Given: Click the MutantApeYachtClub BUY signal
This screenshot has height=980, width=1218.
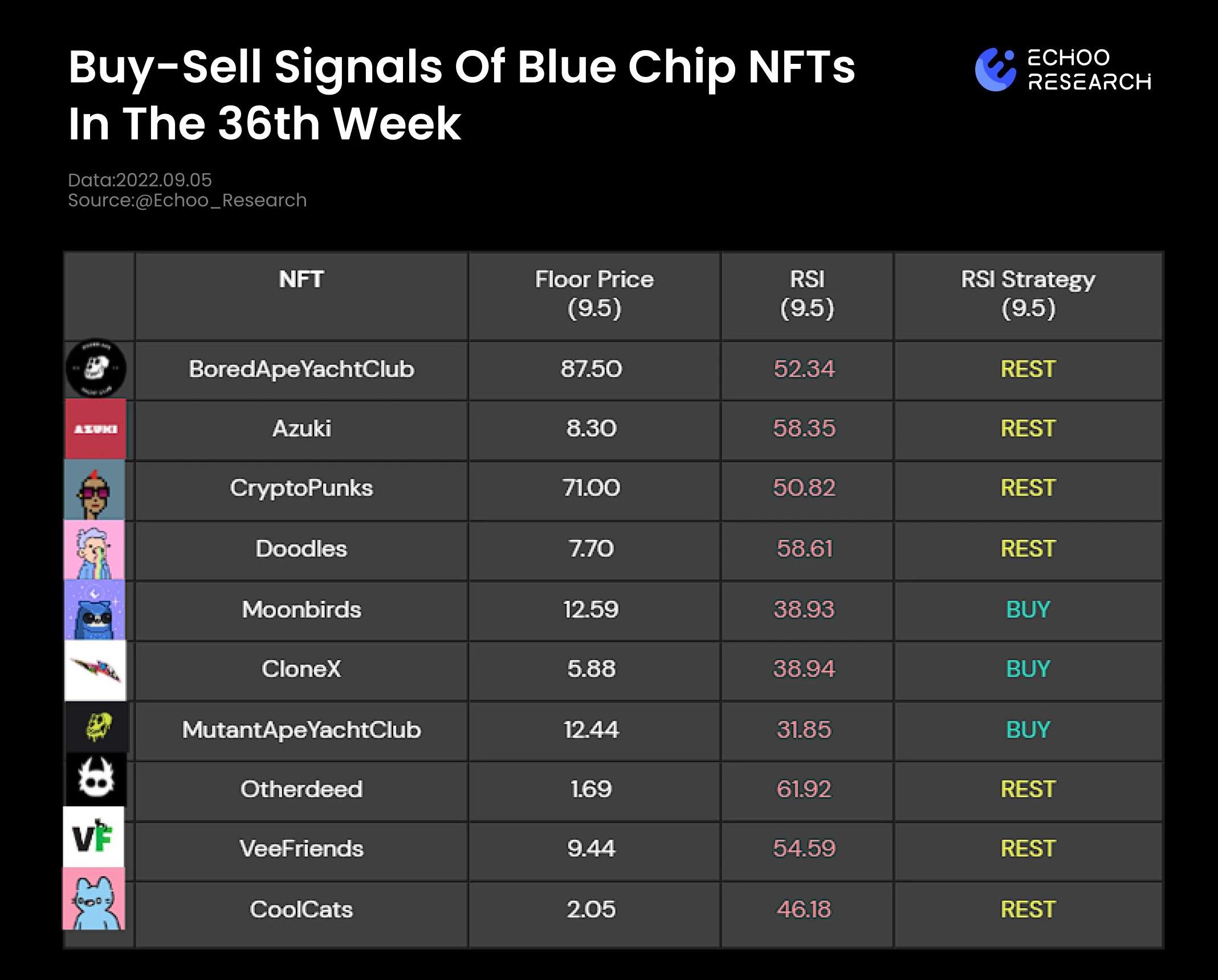Looking at the screenshot, I should pos(1028,730).
